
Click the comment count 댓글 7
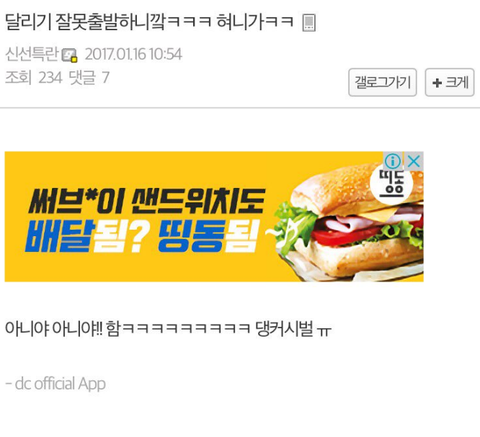click(x=89, y=78)
